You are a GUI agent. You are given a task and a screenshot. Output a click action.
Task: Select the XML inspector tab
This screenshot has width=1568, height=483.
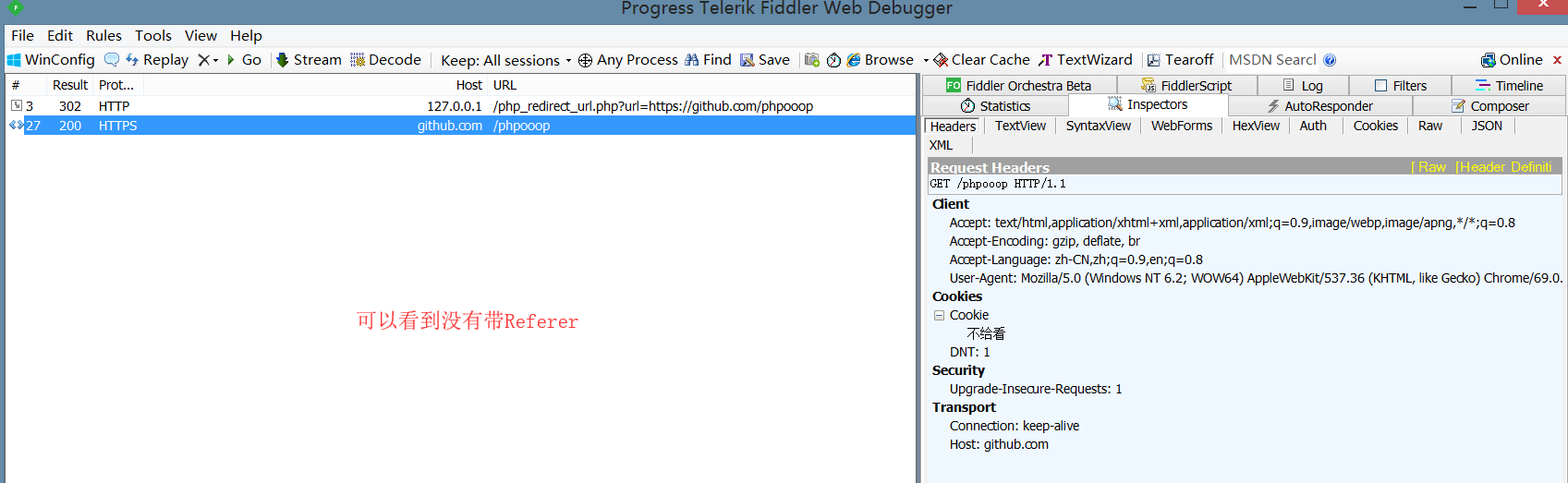coord(941,145)
